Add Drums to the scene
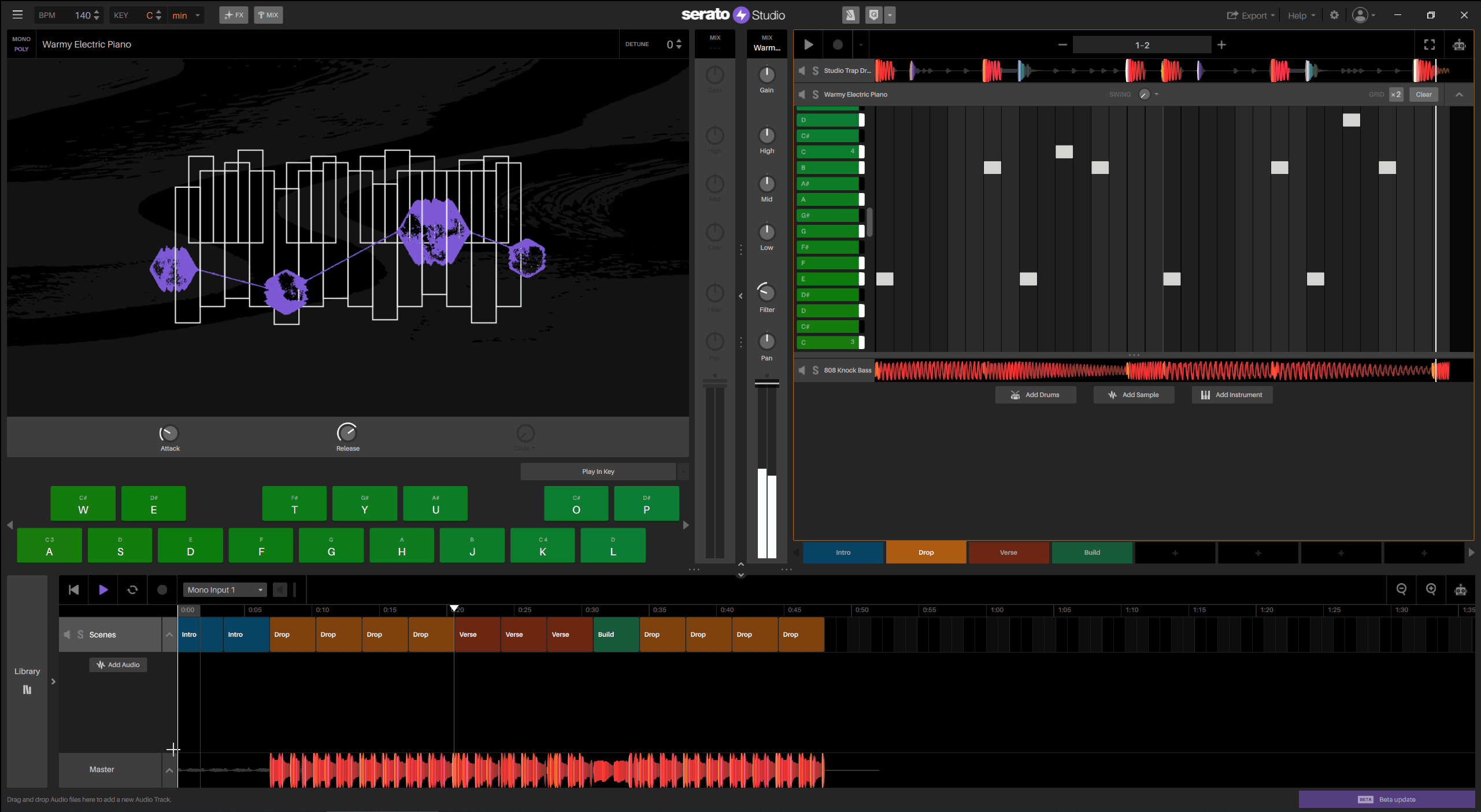 point(1035,395)
